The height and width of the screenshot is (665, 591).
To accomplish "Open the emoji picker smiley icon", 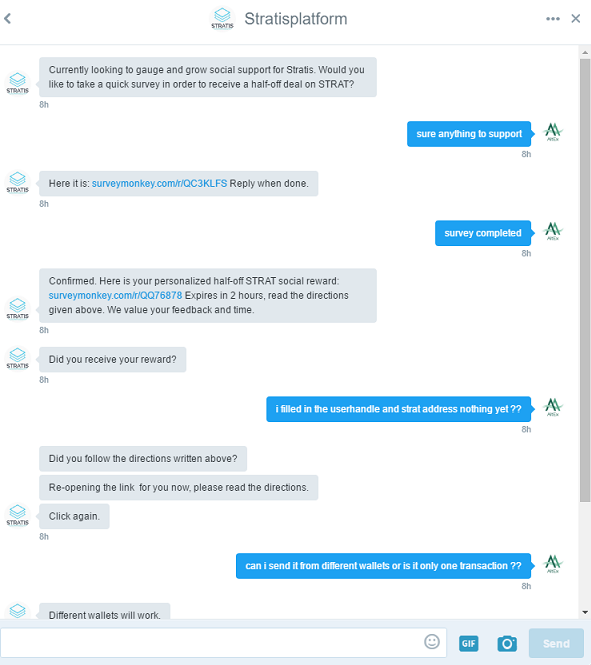I will click(x=432, y=642).
